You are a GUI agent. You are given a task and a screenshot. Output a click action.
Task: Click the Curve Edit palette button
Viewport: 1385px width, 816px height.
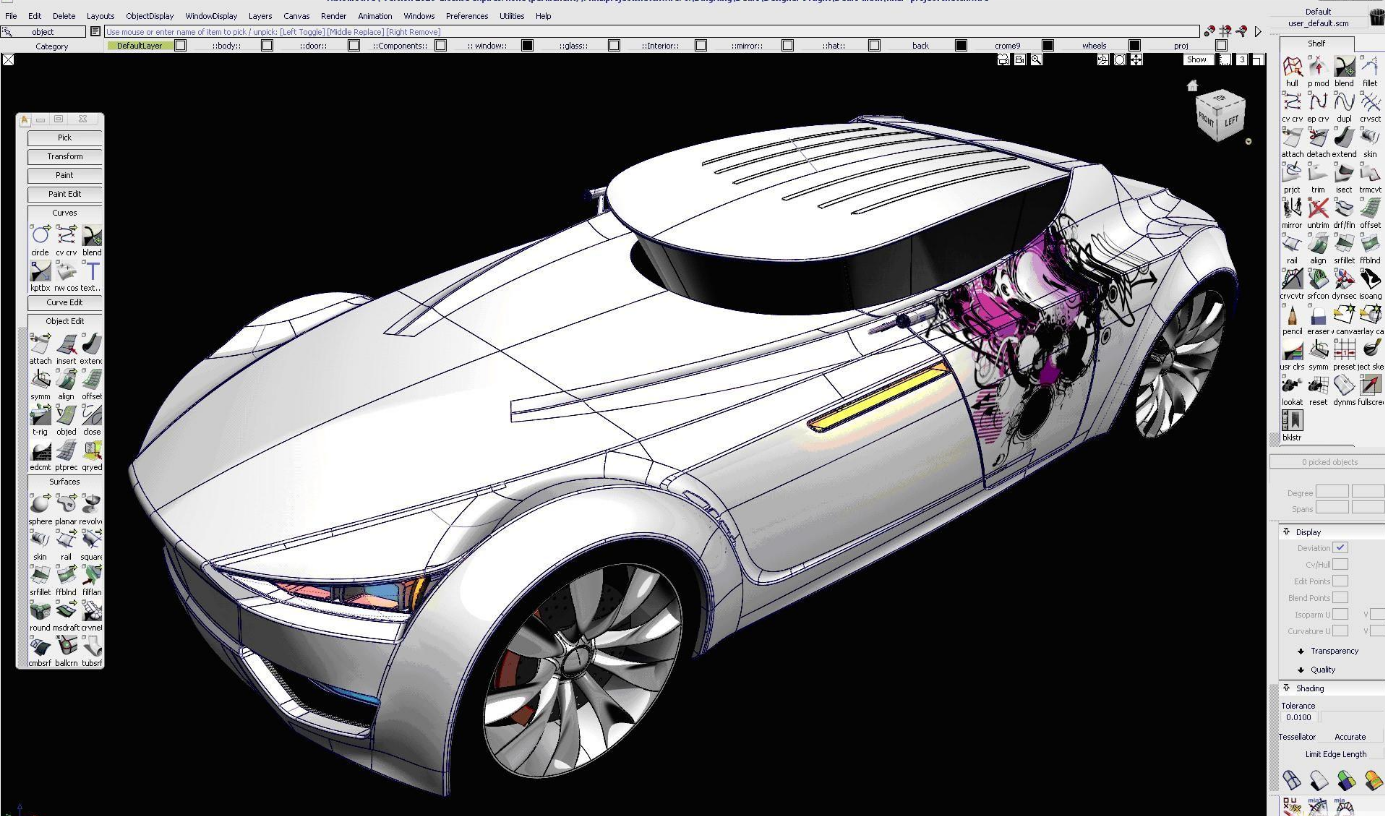click(65, 302)
